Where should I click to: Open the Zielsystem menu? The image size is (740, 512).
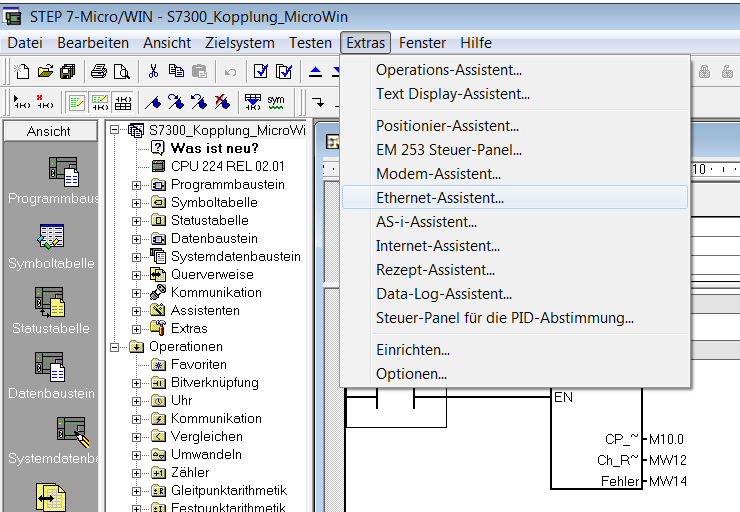click(240, 43)
